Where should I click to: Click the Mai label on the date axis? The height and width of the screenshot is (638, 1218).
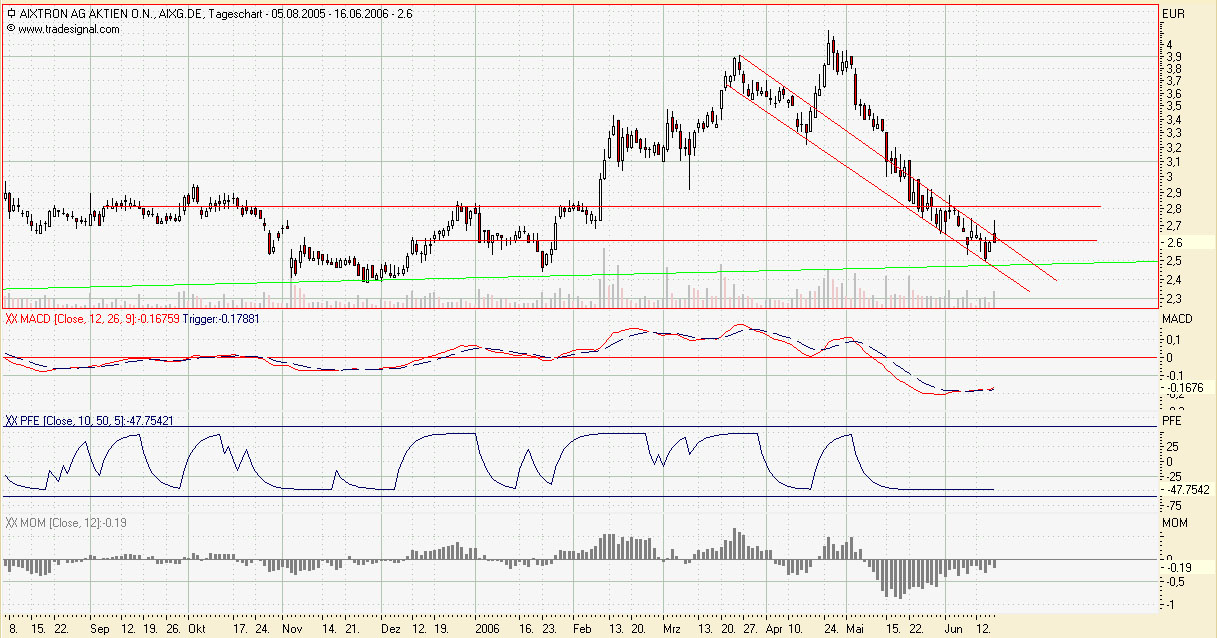point(853,630)
